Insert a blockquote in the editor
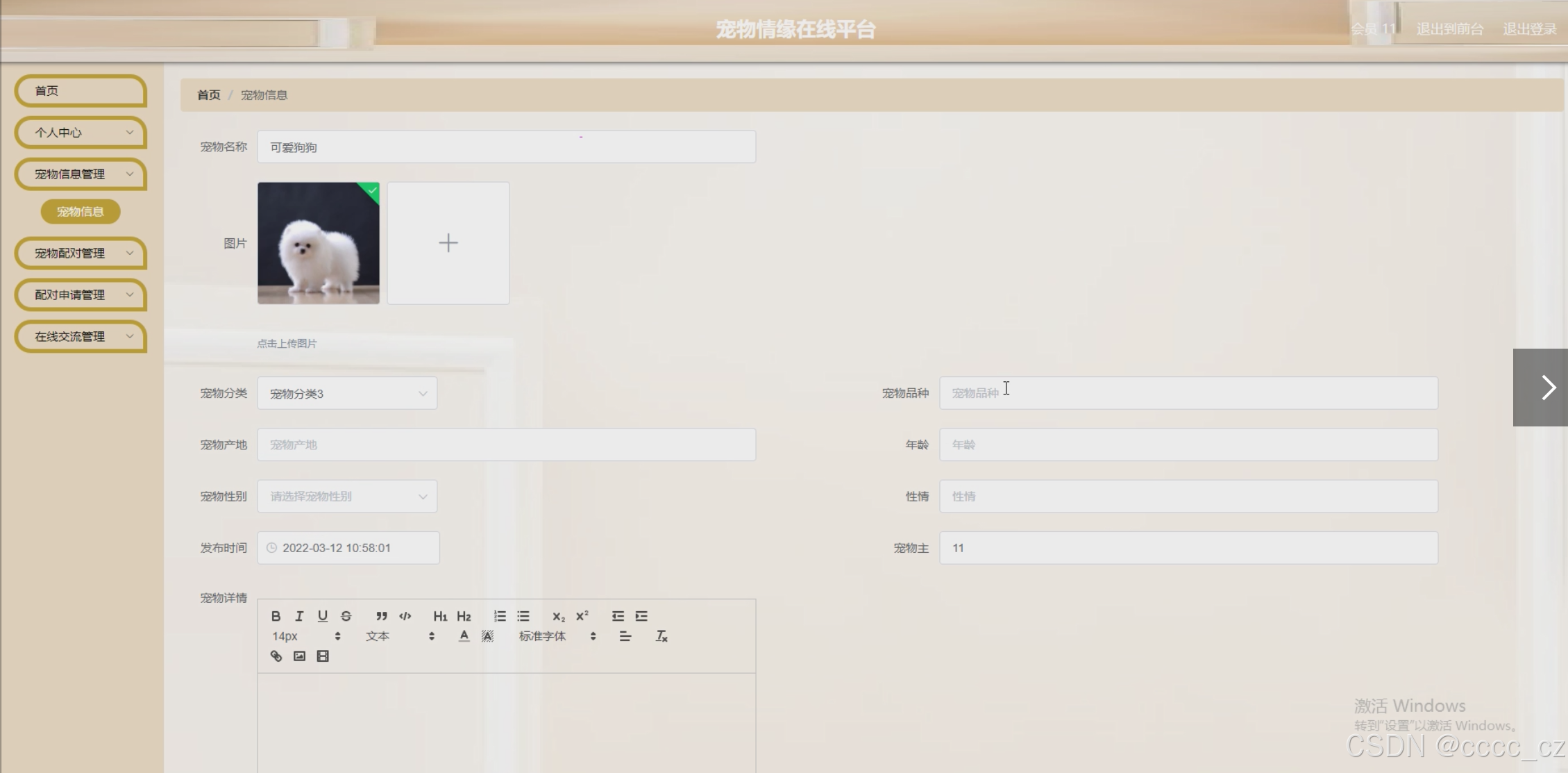This screenshot has width=1568, height=773. tap(381, 616)
